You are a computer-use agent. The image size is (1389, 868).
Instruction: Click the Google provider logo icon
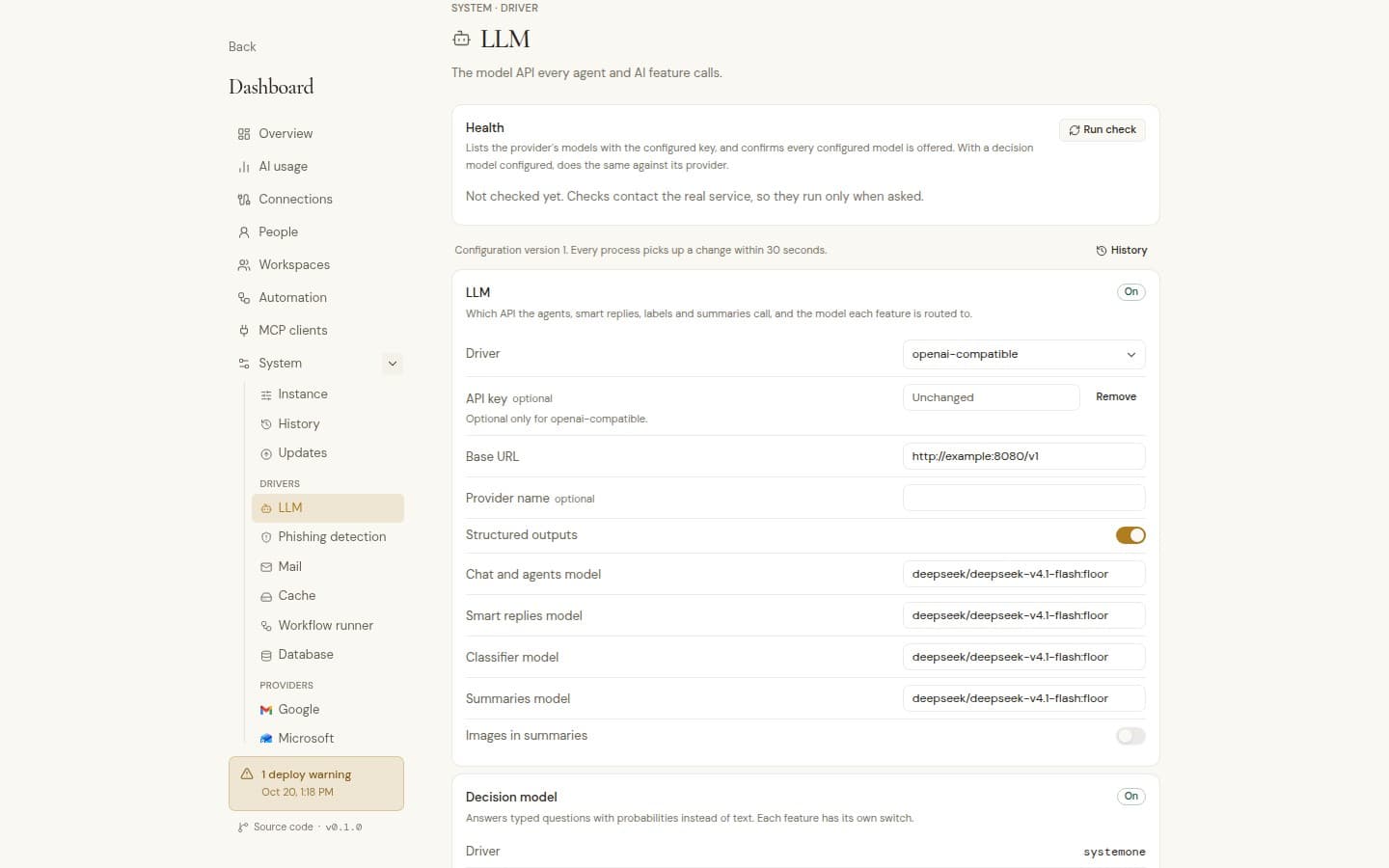pos(266,710)
